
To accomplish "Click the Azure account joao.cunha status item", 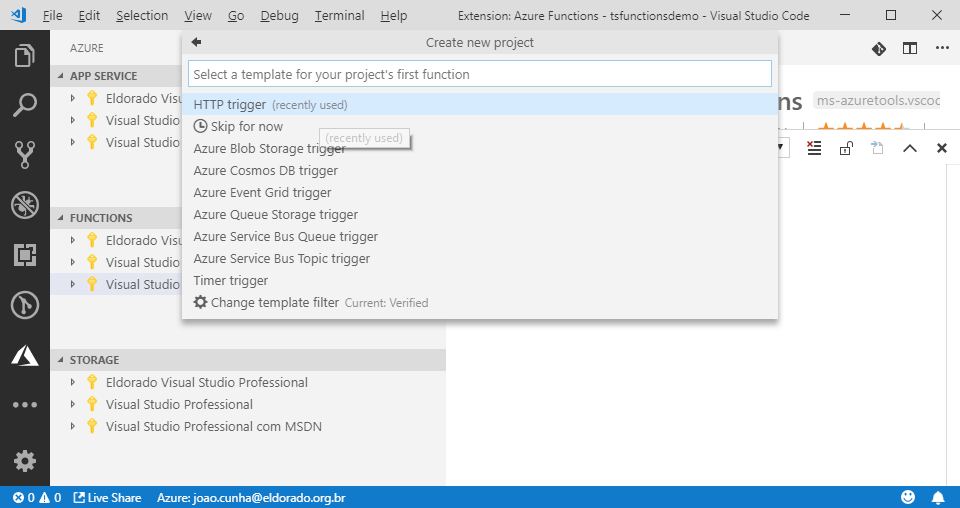I will tap(251, 498).
